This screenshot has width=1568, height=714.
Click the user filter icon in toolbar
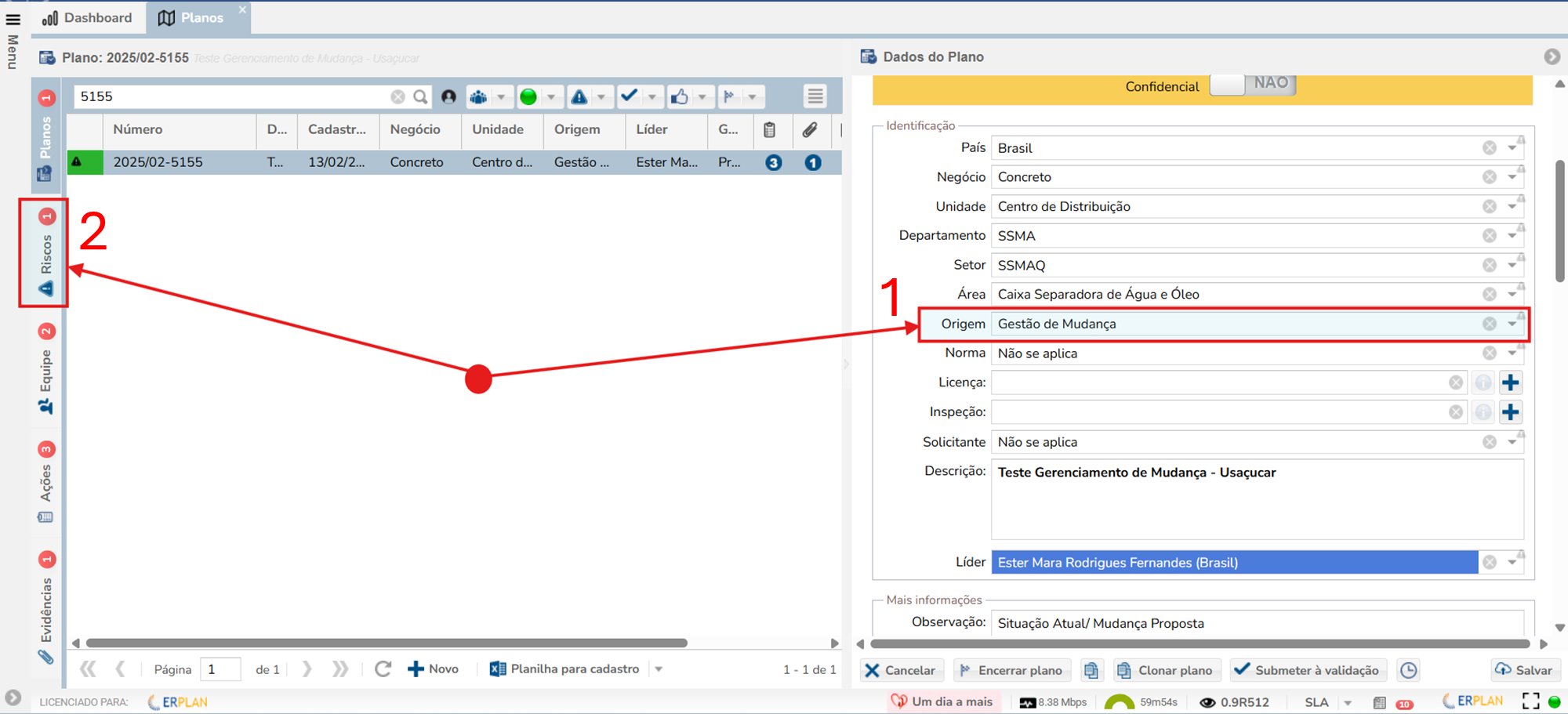[x=448, y=96]
